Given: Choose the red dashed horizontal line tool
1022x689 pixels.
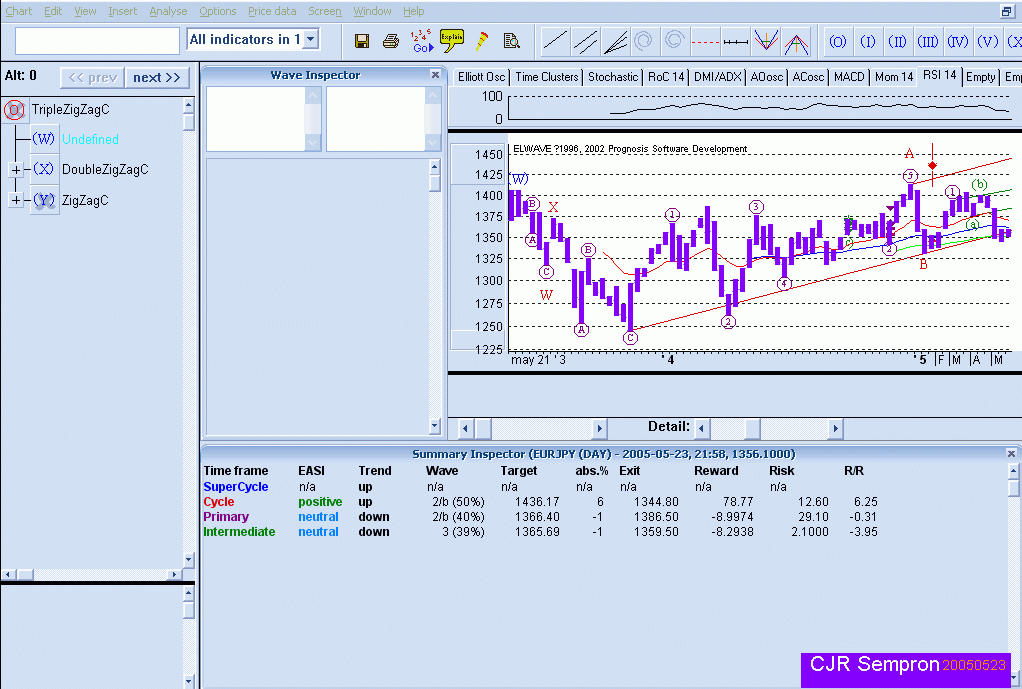Looking at the screenshot, I should 705,41.
